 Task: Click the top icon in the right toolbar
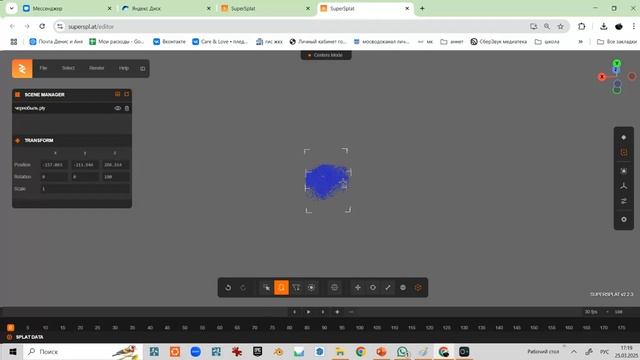click(624, 138)
